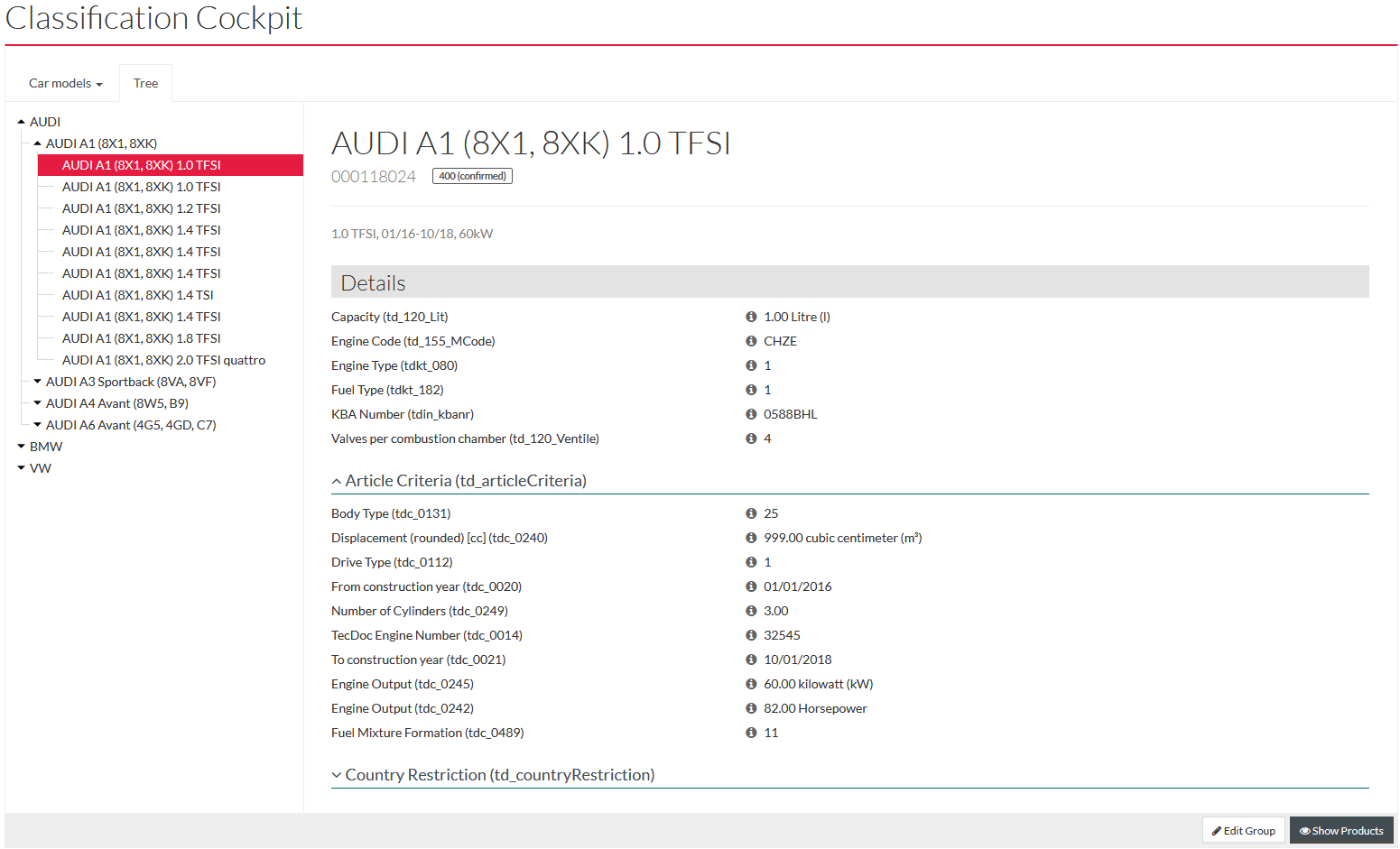Screen dimensions: 1400x849
Task: Click info icon beside From construction year date
Action: click(x=751, y=586)
